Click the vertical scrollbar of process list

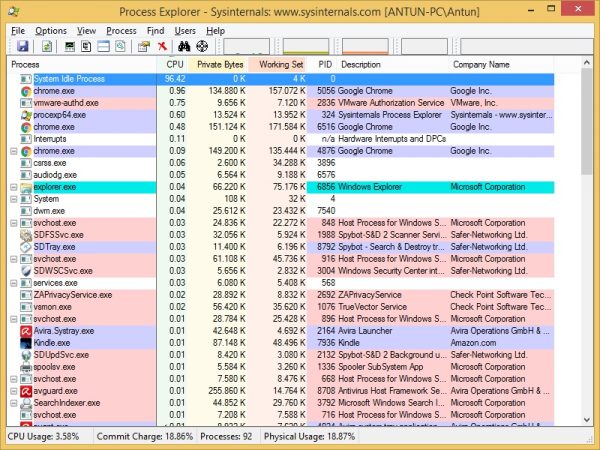(x=587, y=250)
